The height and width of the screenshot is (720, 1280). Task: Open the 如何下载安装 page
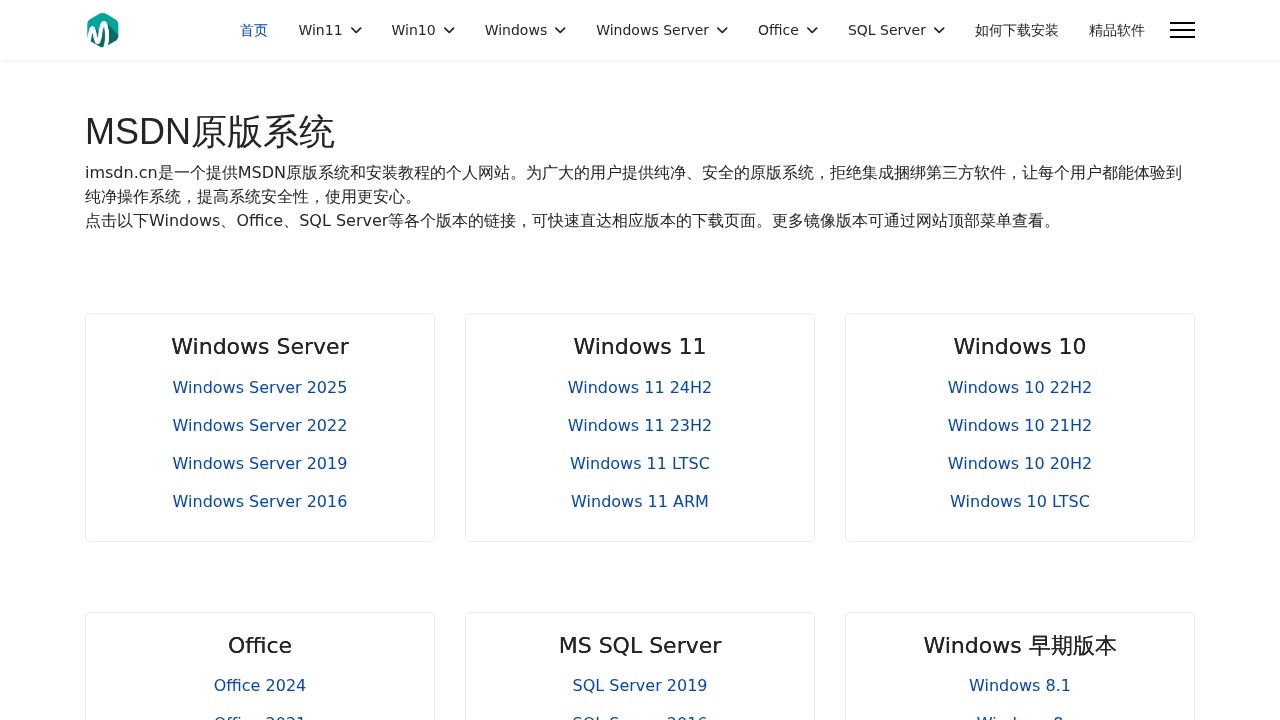click(1016, 30)
